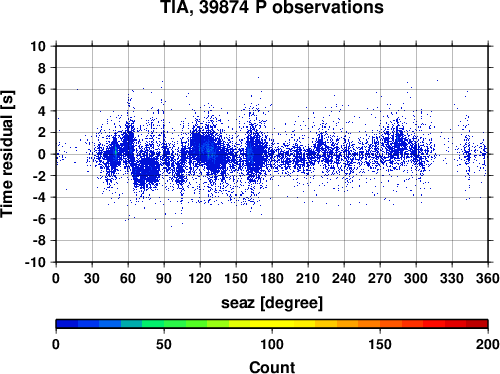The width and height of the screenshot is (500, 374).
Task: Click the 'Time residual [s]' y-axis label
Action: pyautogui.click(x=7, y=154)
